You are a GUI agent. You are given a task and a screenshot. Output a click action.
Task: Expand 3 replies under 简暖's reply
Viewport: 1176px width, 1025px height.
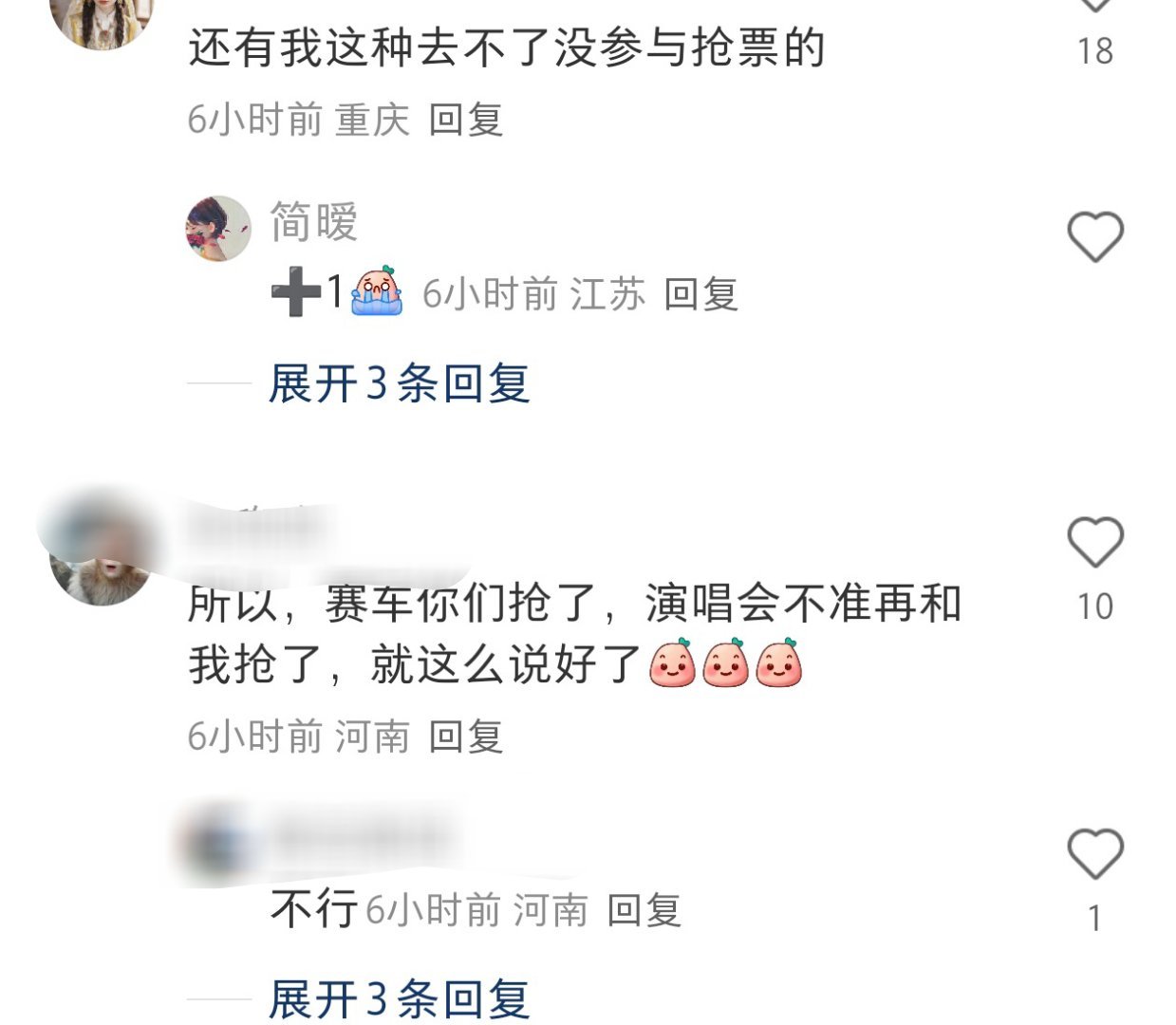click(x=399, y=383)
